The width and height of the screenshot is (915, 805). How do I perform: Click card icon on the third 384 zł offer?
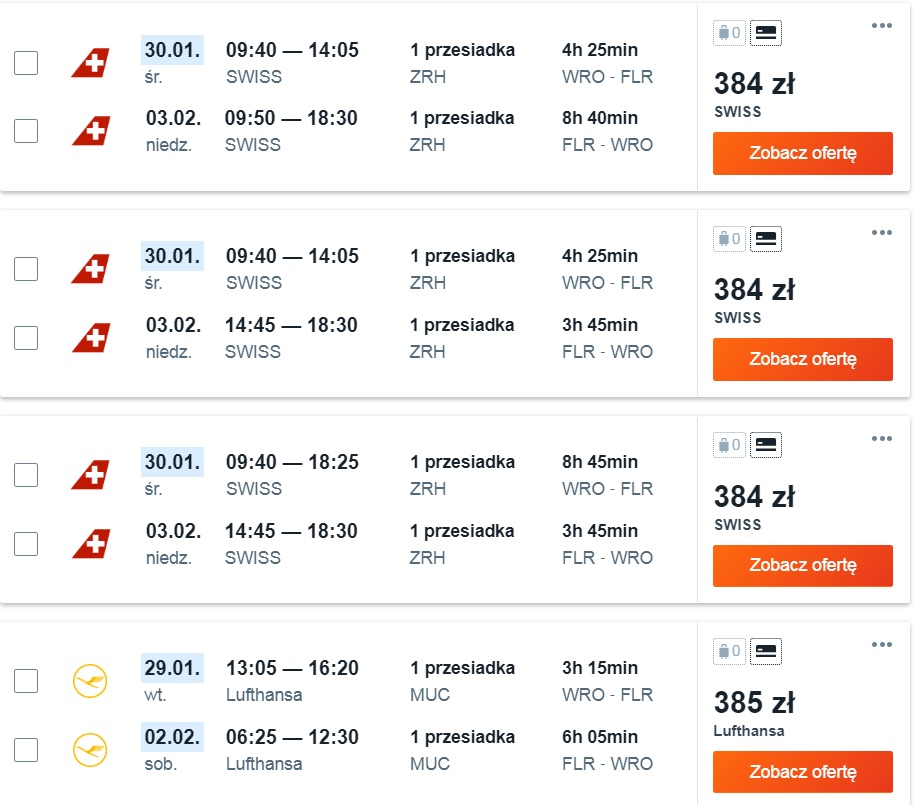click(766, 445)
